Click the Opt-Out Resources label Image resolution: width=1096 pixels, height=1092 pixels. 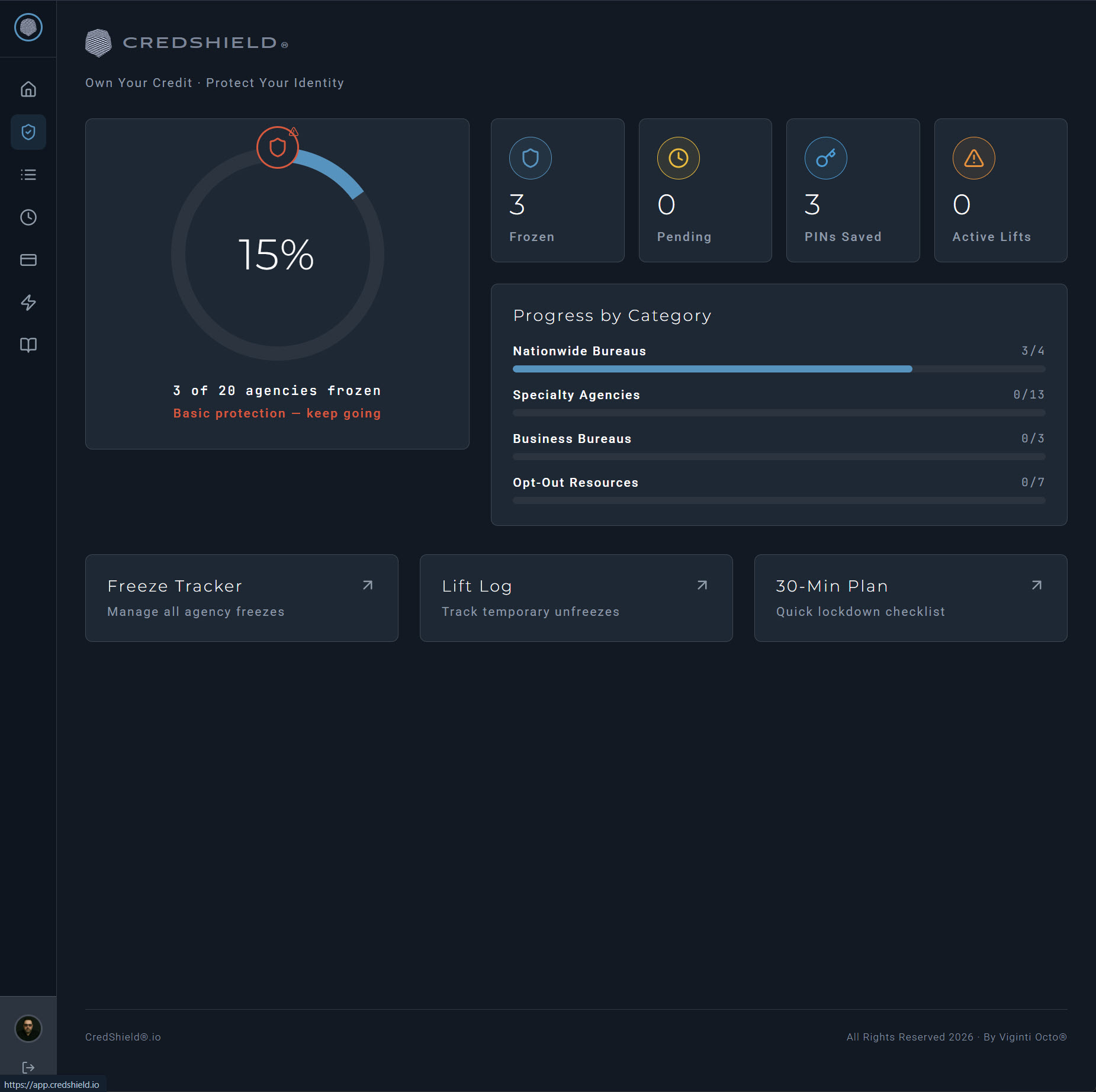click(x=576, y=483)
